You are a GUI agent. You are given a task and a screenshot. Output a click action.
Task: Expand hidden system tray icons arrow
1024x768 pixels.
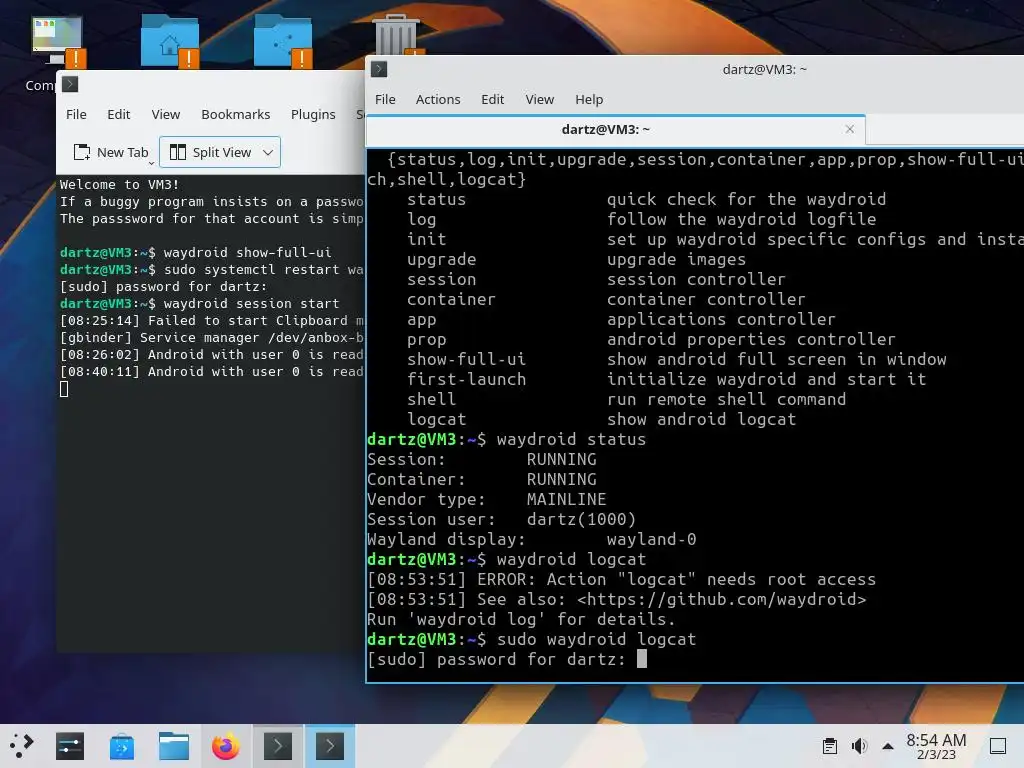888,746
